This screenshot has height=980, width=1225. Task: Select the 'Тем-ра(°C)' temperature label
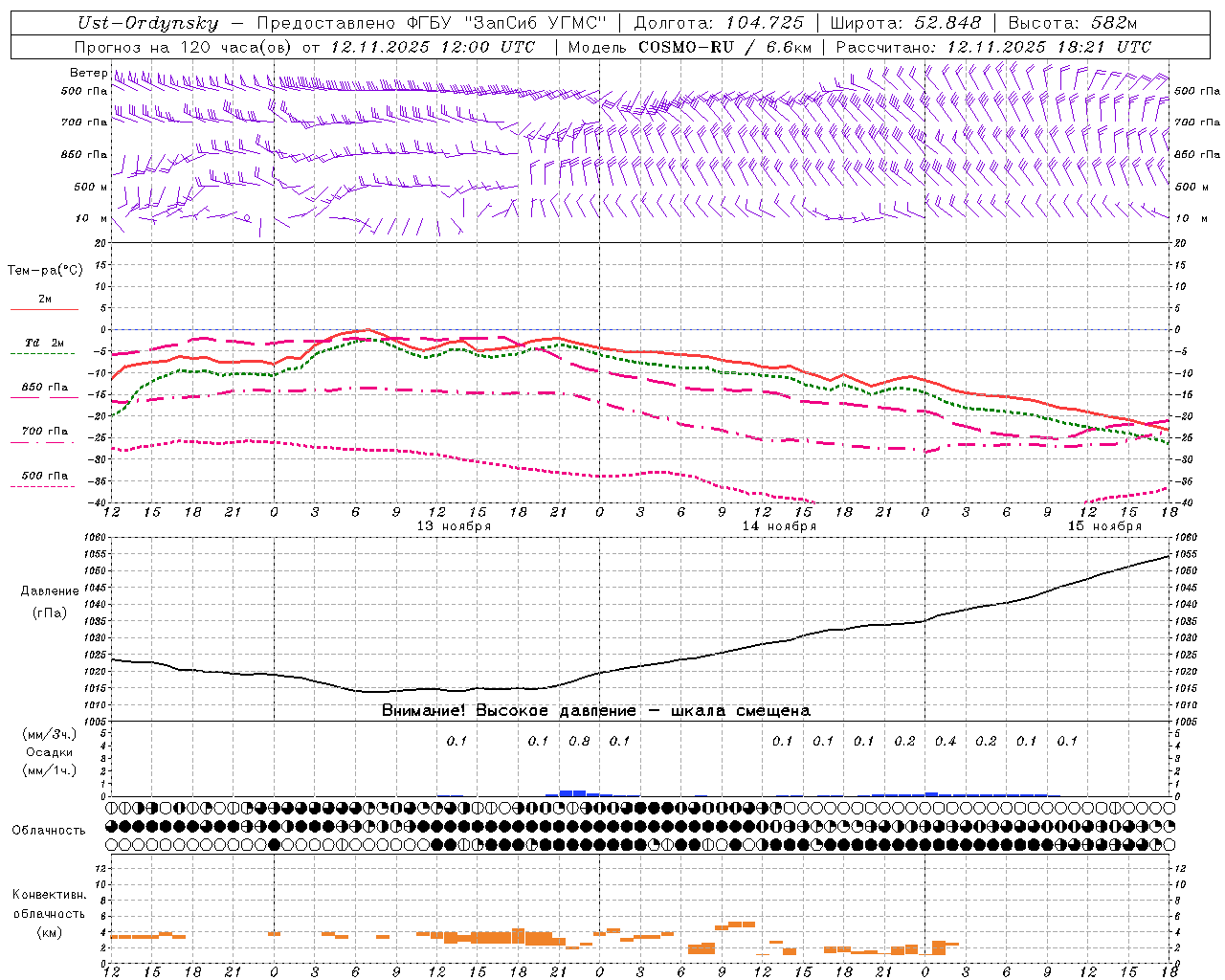[x=45, y=271]
